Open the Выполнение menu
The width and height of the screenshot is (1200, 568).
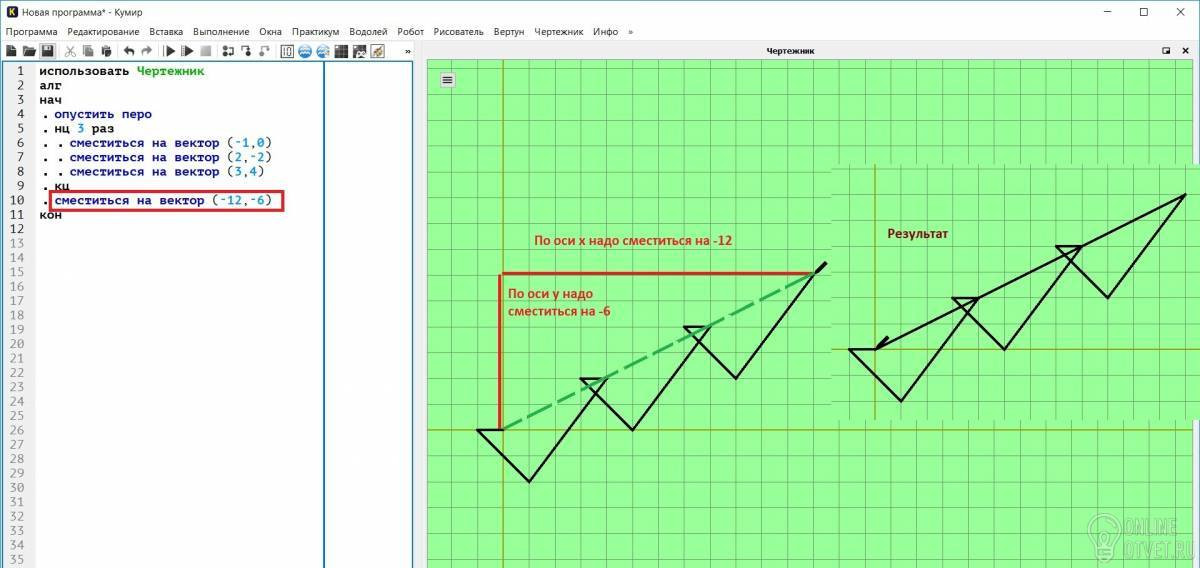click(221, 31)
